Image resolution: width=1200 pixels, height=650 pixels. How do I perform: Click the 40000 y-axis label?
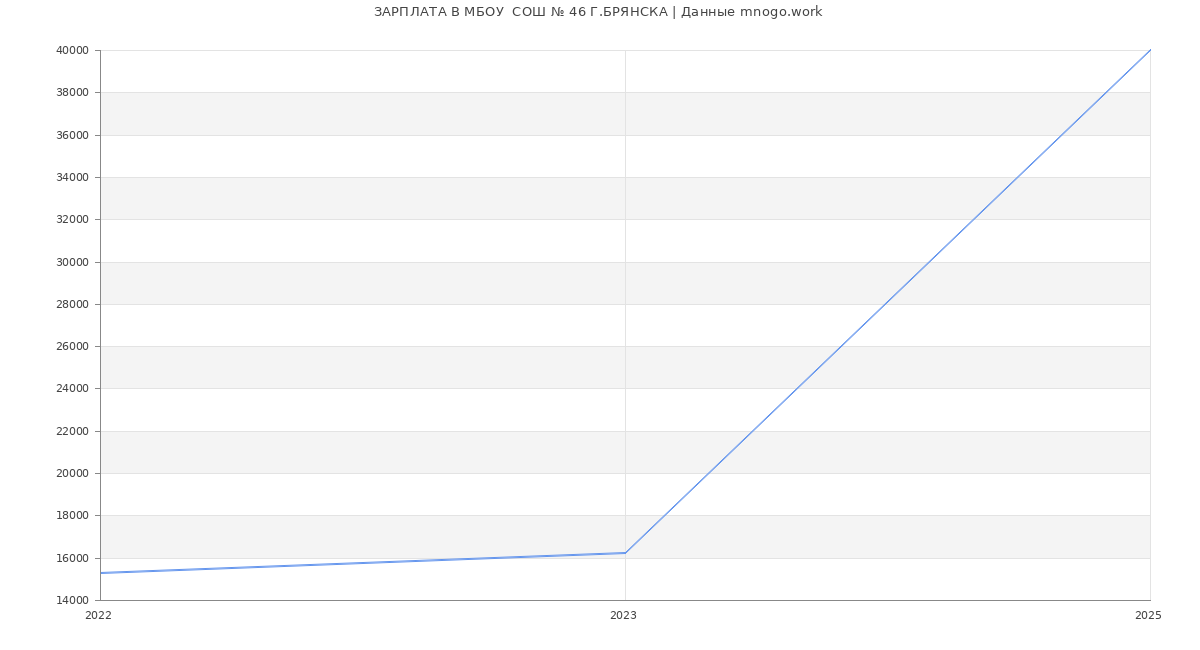pos(73,51)
